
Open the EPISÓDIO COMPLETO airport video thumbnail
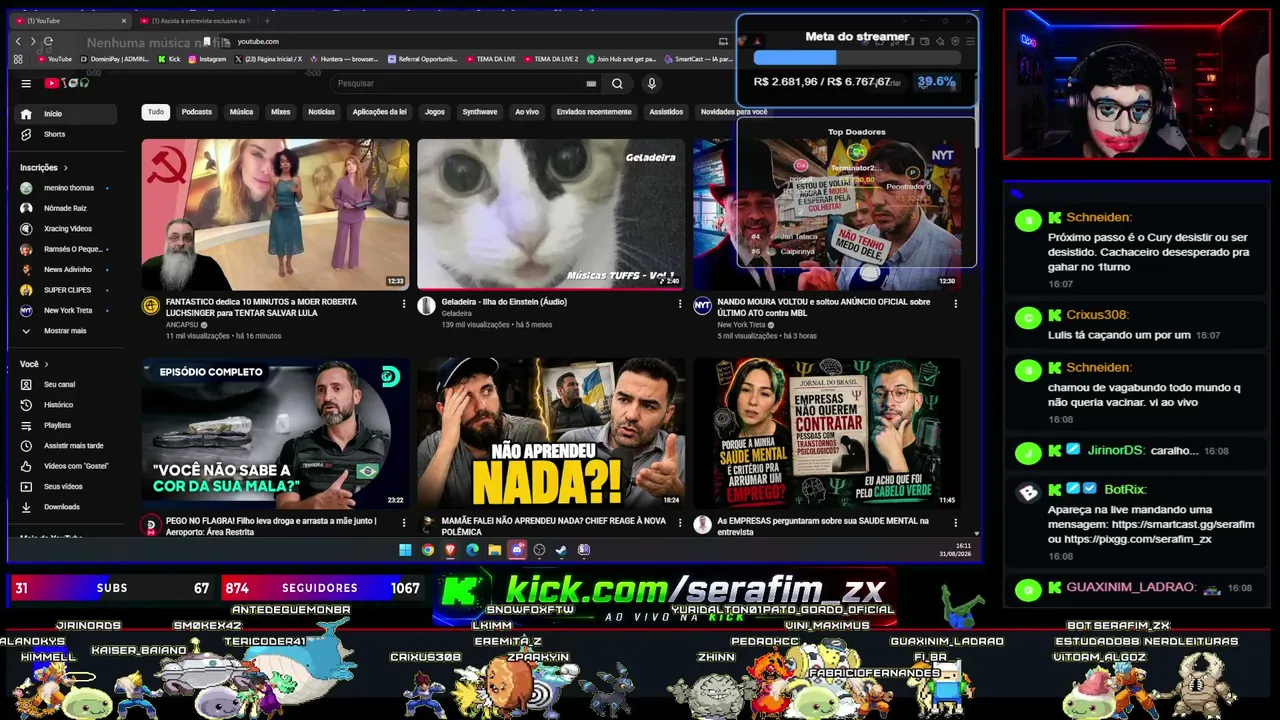[275, 433]
